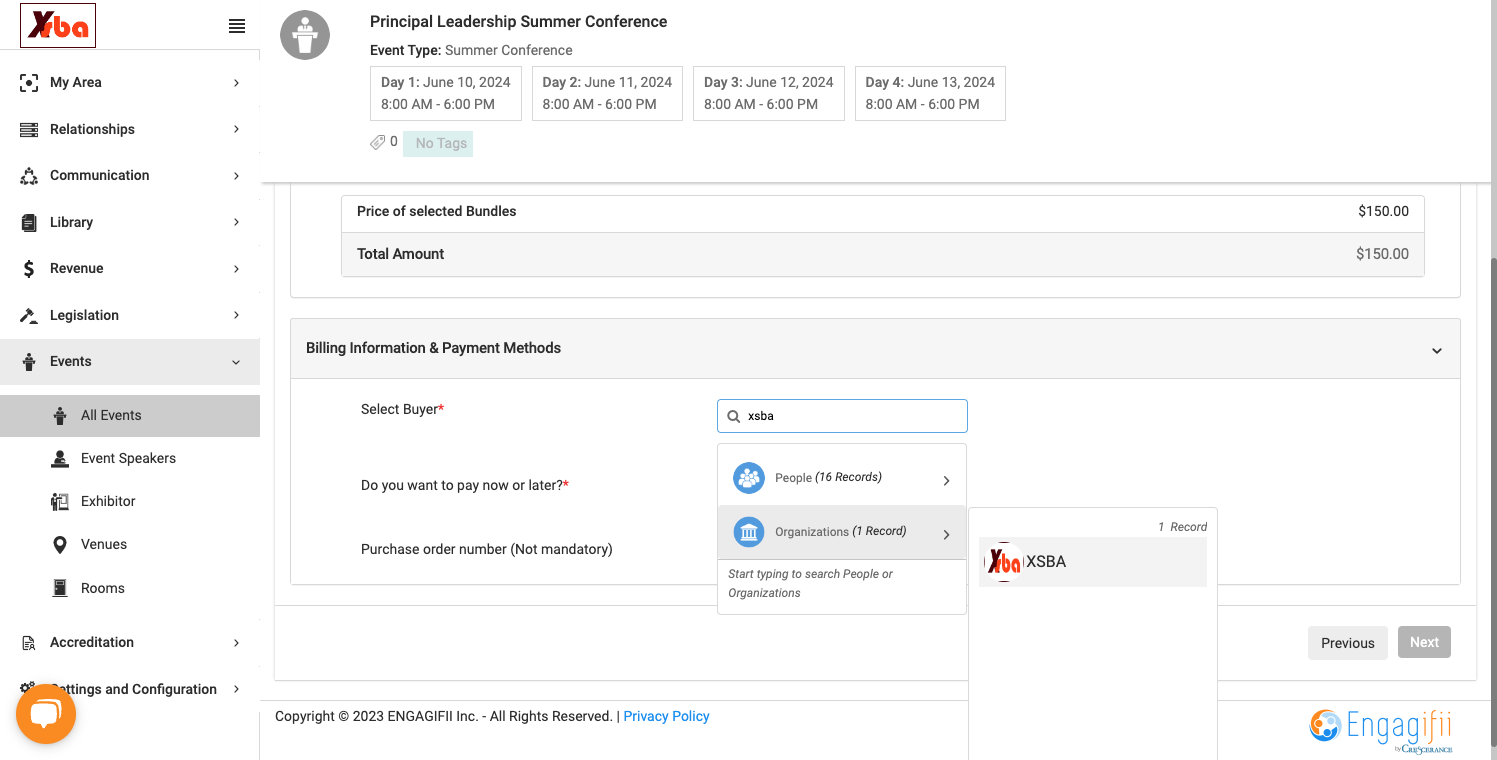Expand People results arrow
The height and width of the screenshot is (760, 1497).
[946, 481]
